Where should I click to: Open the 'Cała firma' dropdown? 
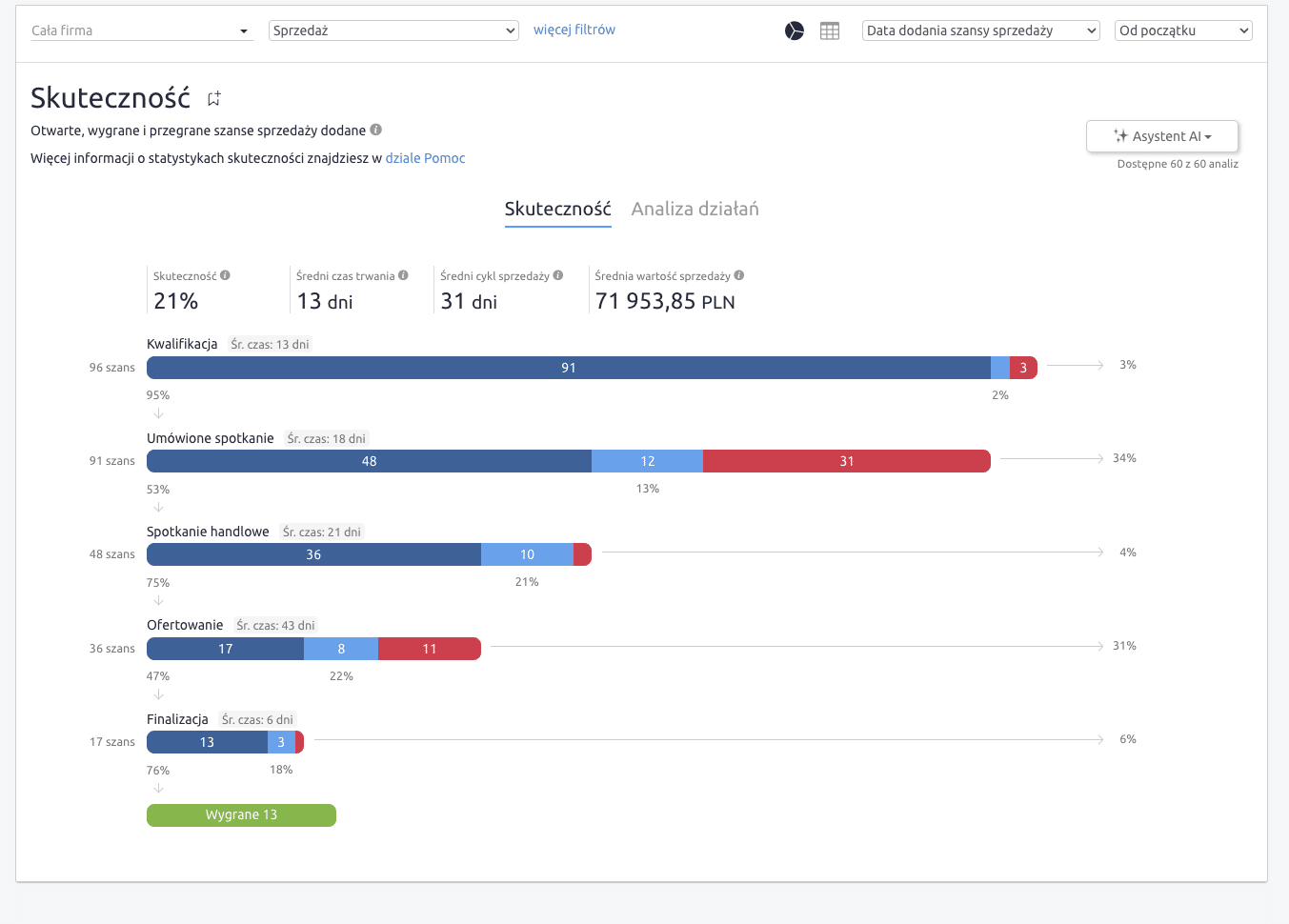[x=140, y=30]
